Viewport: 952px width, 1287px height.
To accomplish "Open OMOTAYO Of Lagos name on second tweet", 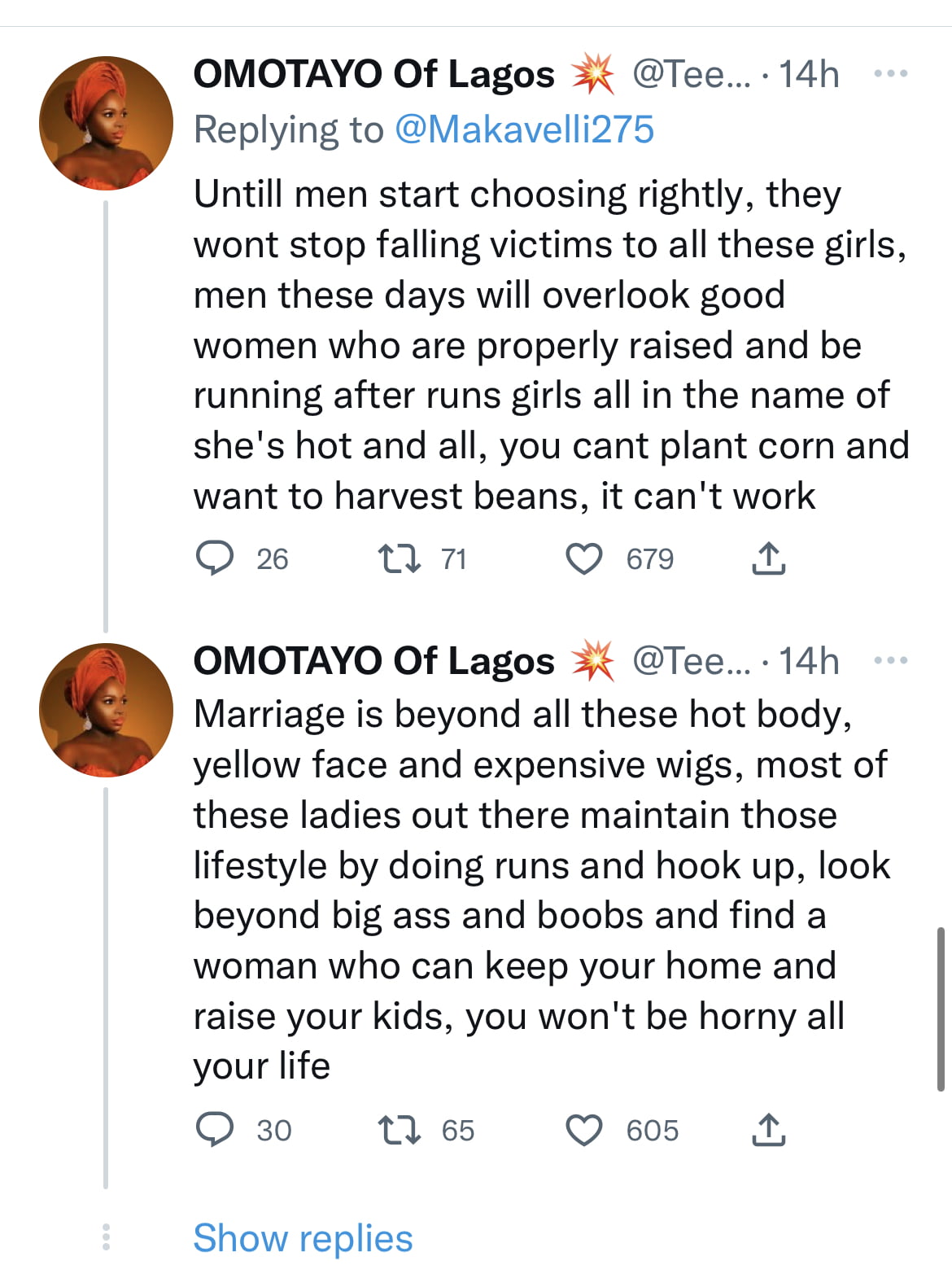I will click(x=373, y=660).
